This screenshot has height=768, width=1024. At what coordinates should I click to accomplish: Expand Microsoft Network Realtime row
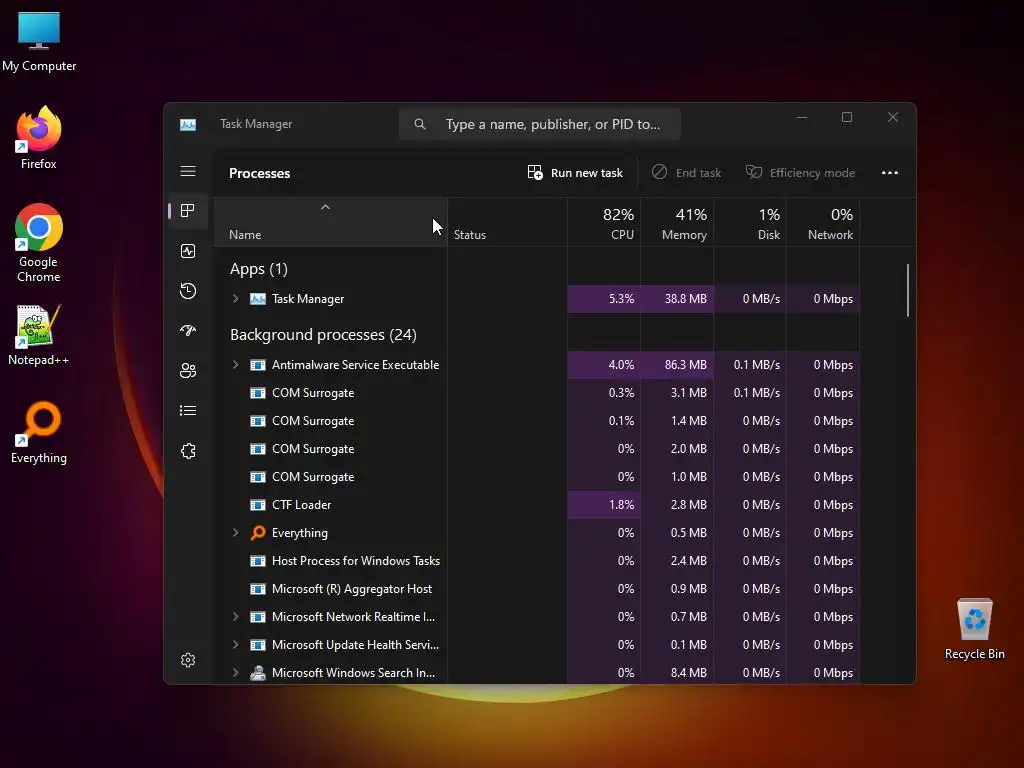tap(236, 616)
